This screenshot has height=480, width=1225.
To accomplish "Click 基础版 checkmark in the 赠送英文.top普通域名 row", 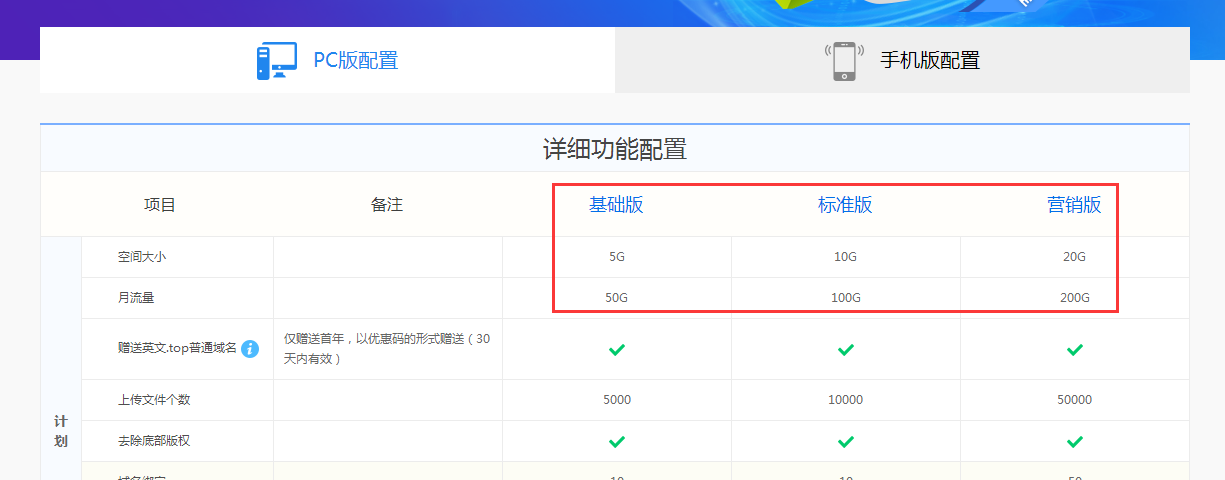I will click(617, 349).
